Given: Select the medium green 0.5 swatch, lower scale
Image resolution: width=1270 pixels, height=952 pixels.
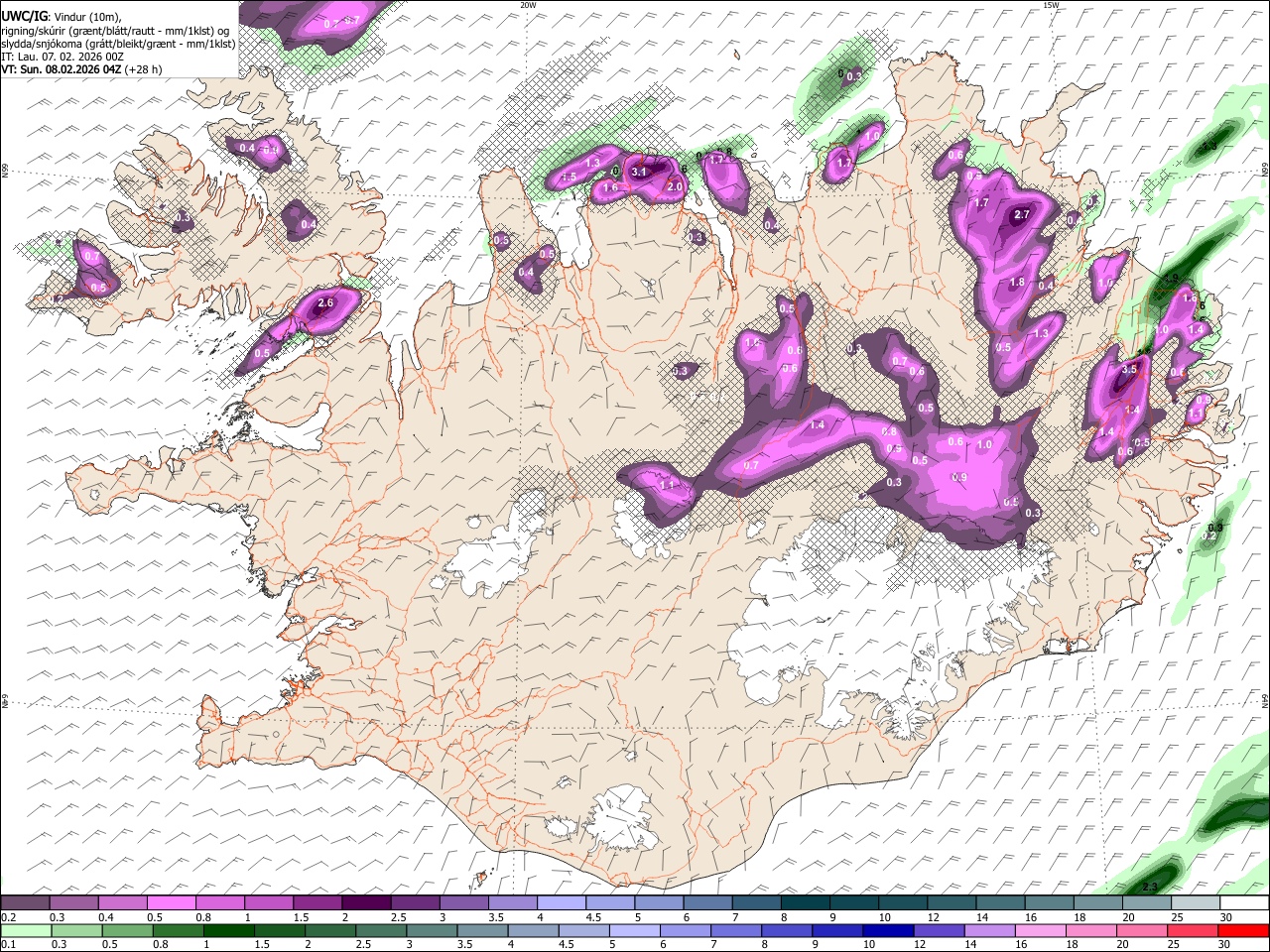Looking at the screenshot, I should (x=127, y=930).
